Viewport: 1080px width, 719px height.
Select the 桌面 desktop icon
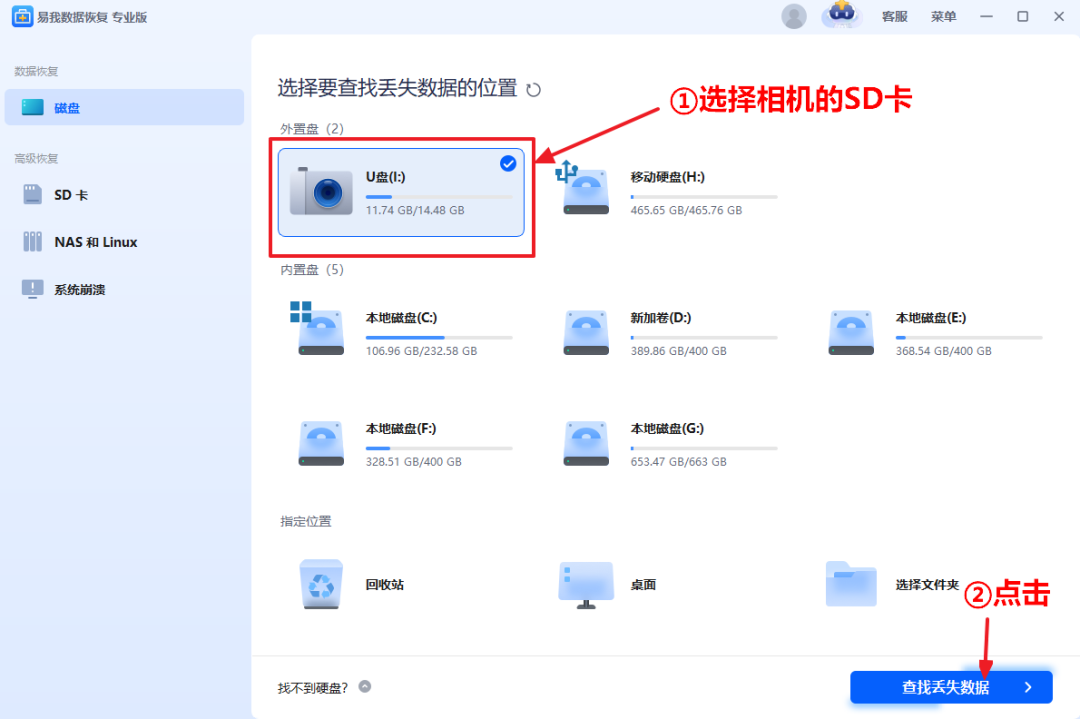(x=585, y=584)
